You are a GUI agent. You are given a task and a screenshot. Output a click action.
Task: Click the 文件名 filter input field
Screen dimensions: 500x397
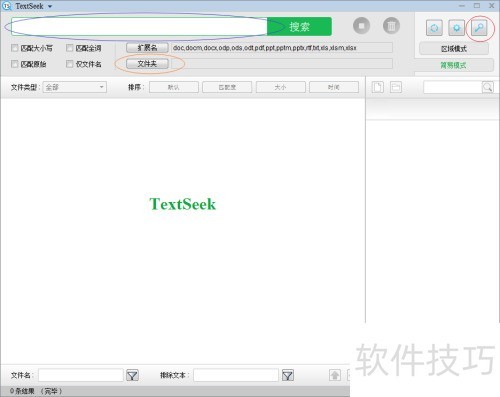81,375
